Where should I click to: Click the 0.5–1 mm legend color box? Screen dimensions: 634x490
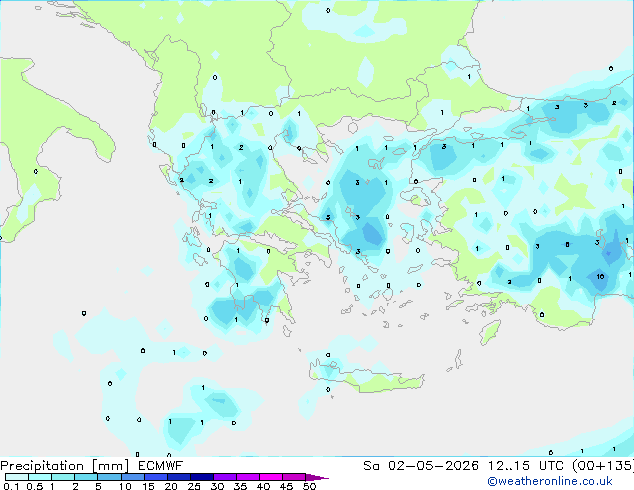point(40,477)
